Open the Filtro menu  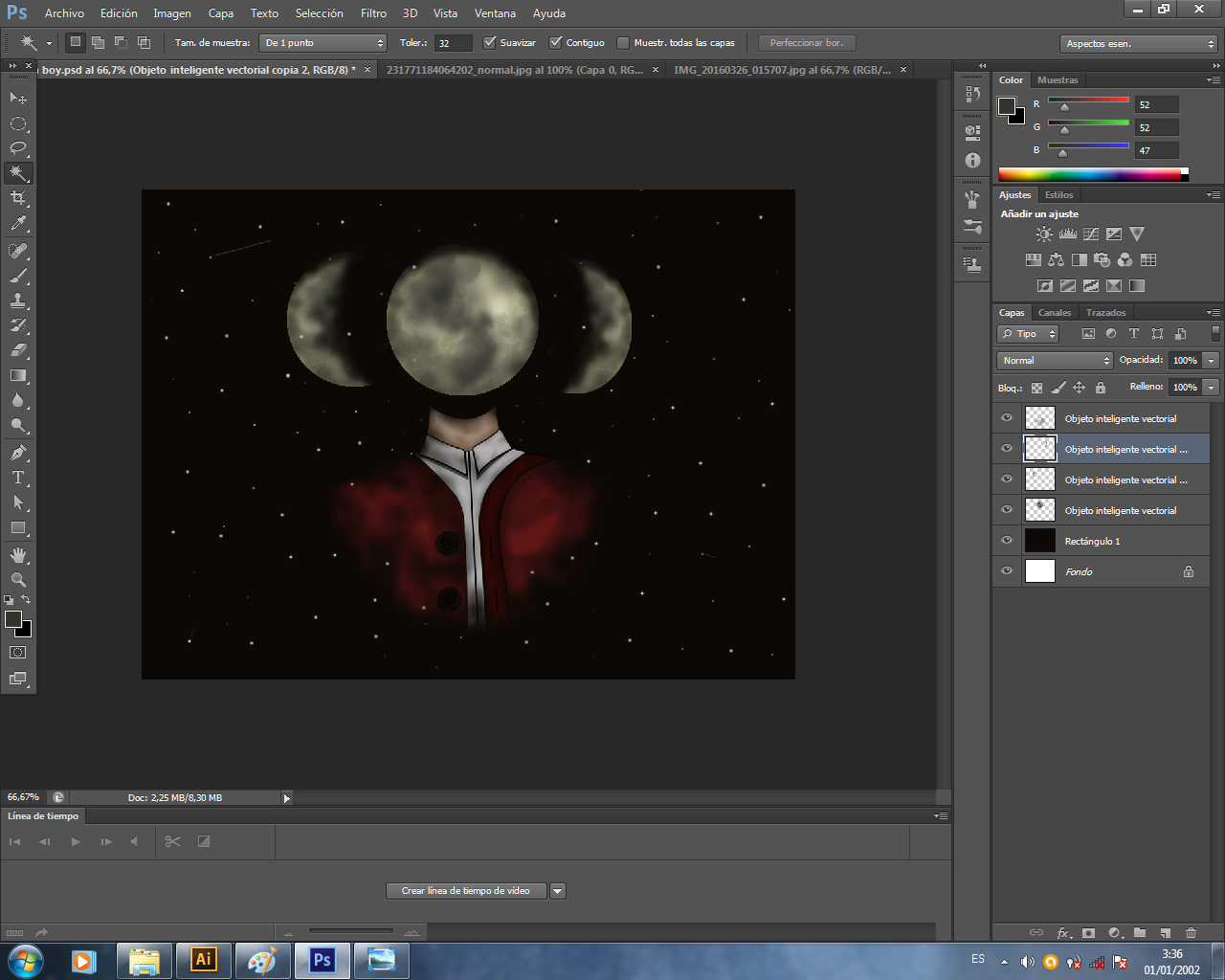pyautogui.click(x=373, y=13)
